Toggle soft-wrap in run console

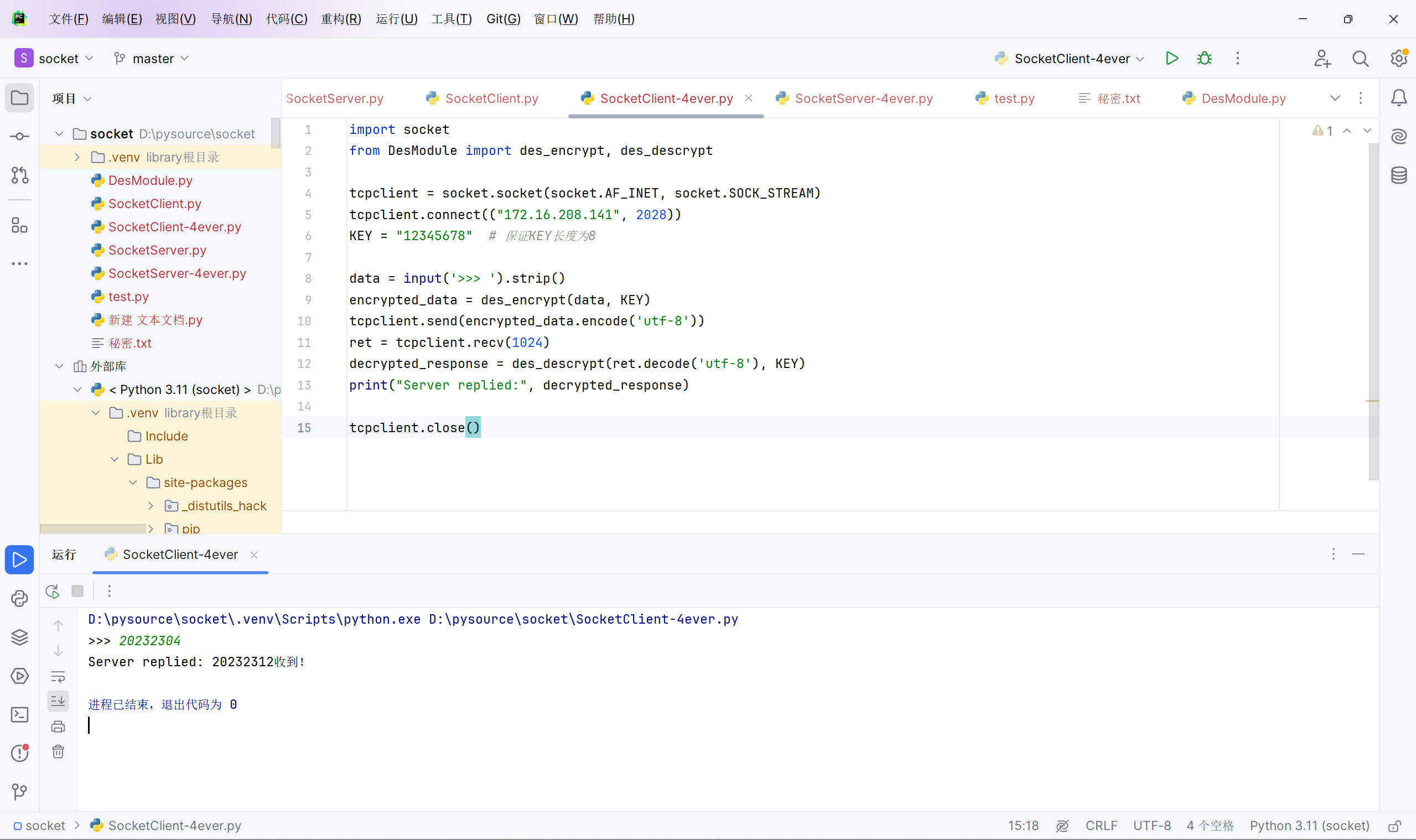click(58, 676)
